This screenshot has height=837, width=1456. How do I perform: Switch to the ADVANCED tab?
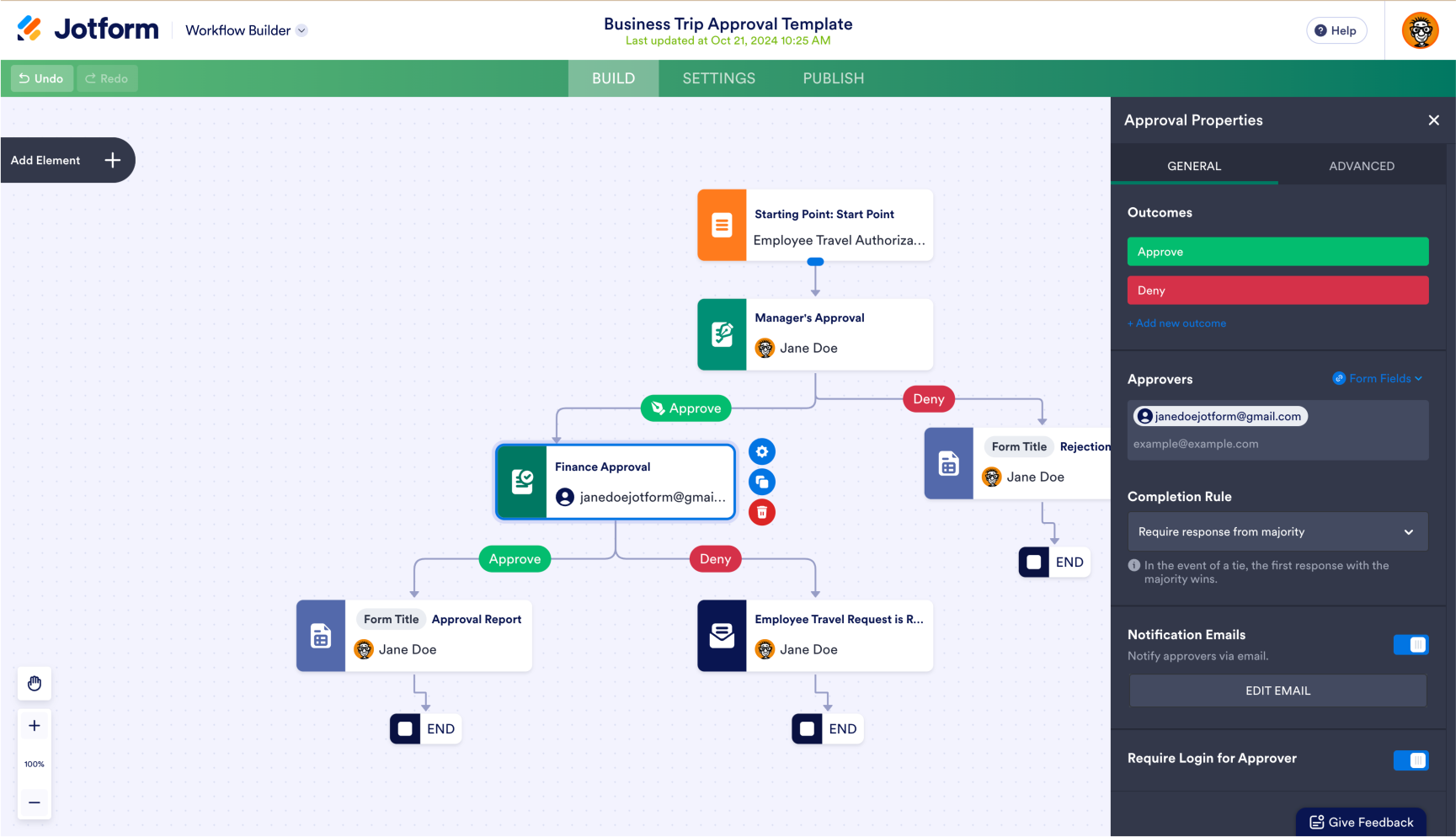coord(1362,166)
